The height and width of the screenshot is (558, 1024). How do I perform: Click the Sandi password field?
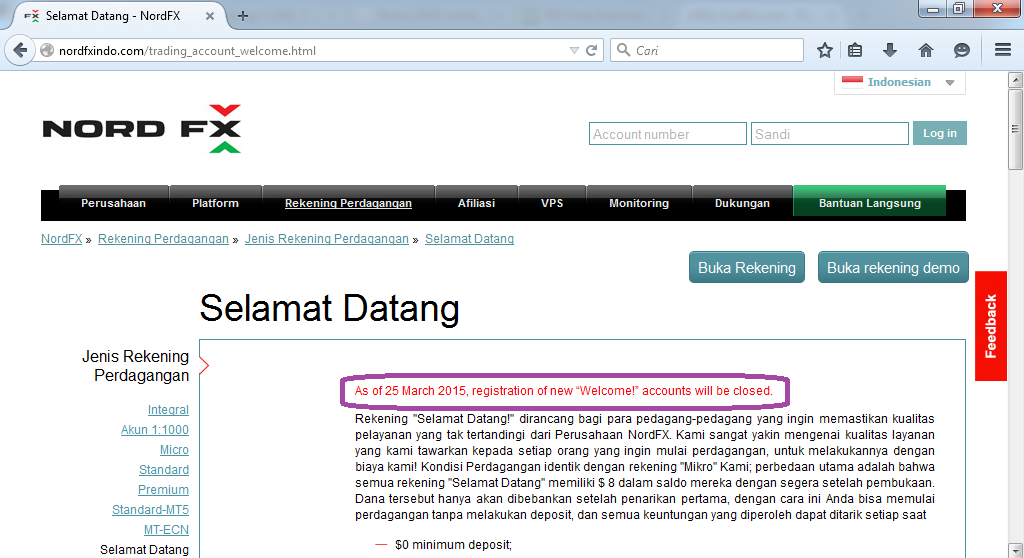point(829,134)
